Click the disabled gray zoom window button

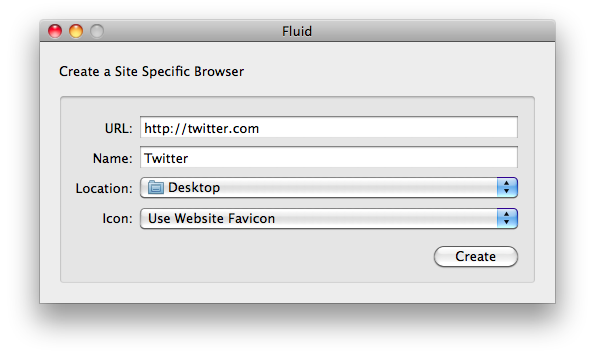click(97, 31)
